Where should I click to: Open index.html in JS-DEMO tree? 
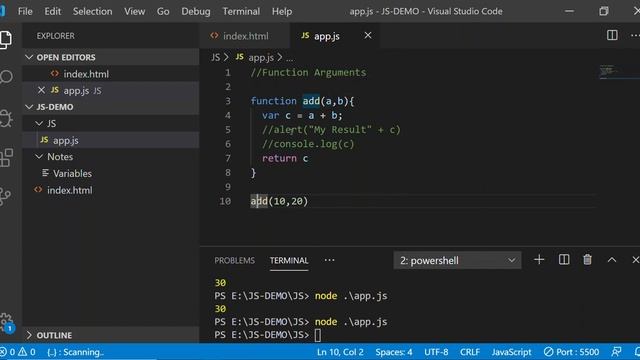pyautogui.click(x=110, y=190)
